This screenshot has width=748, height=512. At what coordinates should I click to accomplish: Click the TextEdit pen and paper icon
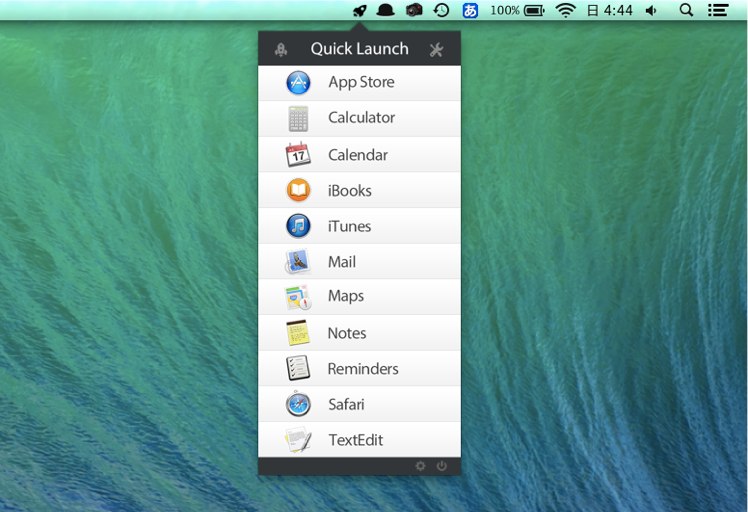click(x=298, y=439)
